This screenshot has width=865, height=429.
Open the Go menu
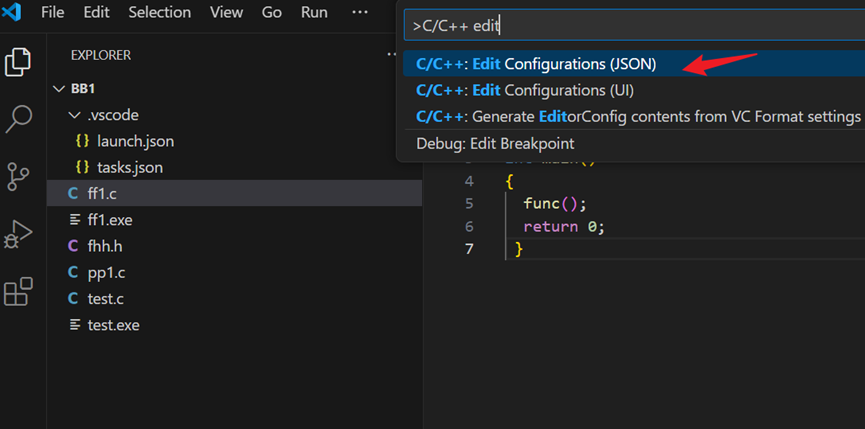pyautogui.click(x=272, y=12)
